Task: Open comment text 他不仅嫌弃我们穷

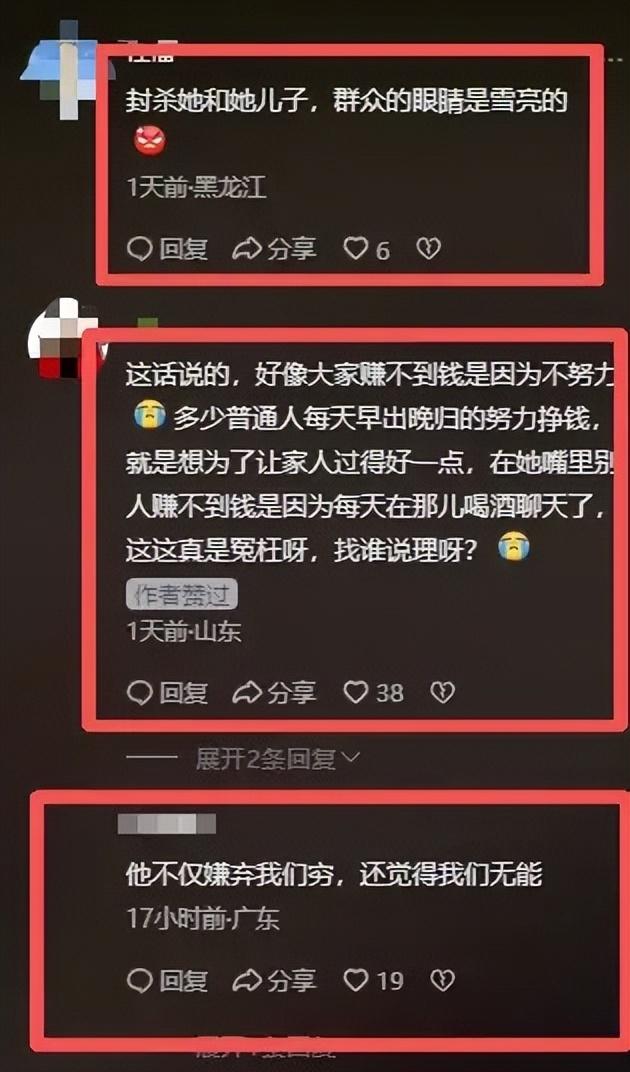Action: pos(235,874)
